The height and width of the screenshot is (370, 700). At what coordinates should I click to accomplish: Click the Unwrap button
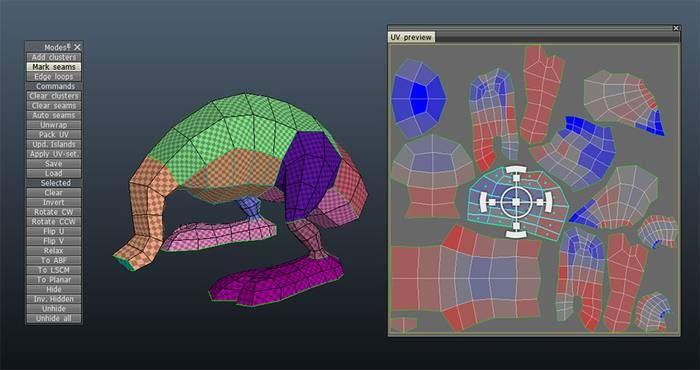(54, 125)
